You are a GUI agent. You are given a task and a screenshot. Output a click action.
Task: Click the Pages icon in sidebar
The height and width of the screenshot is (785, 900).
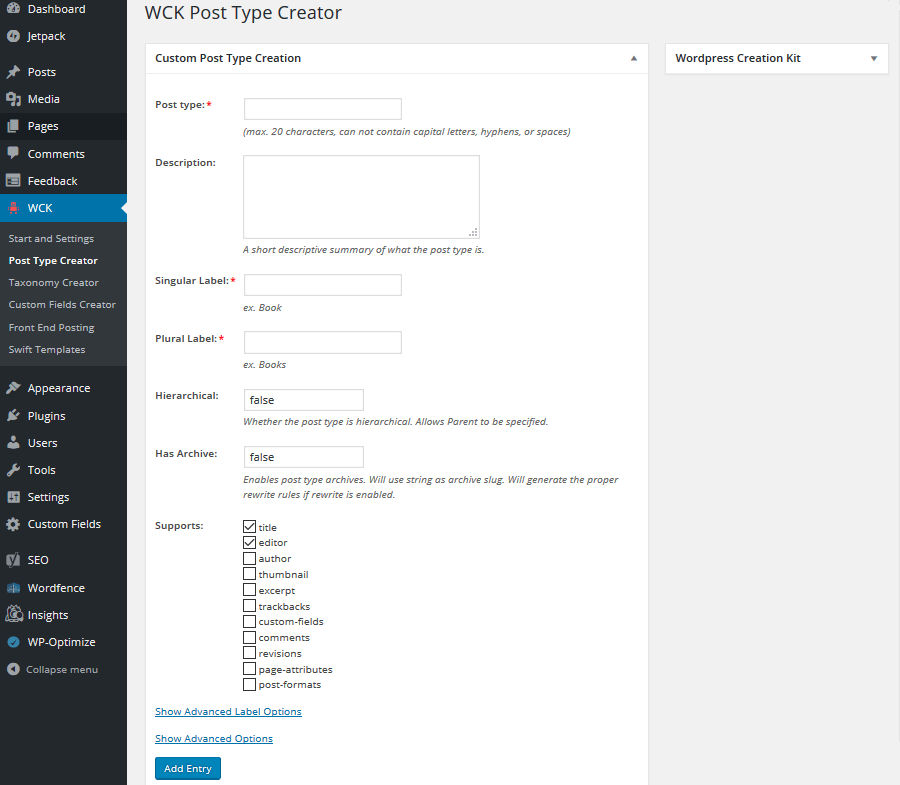[x=13, y=126]
